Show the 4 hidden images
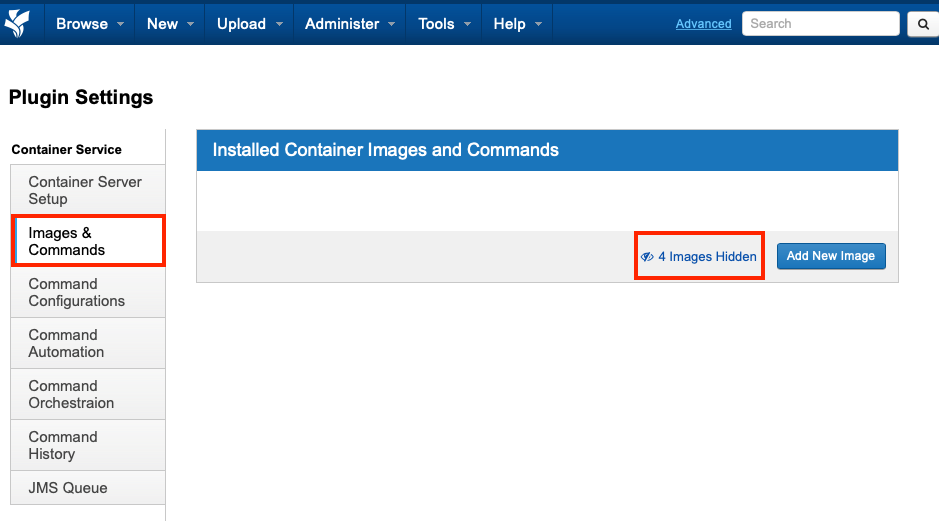 699,256
